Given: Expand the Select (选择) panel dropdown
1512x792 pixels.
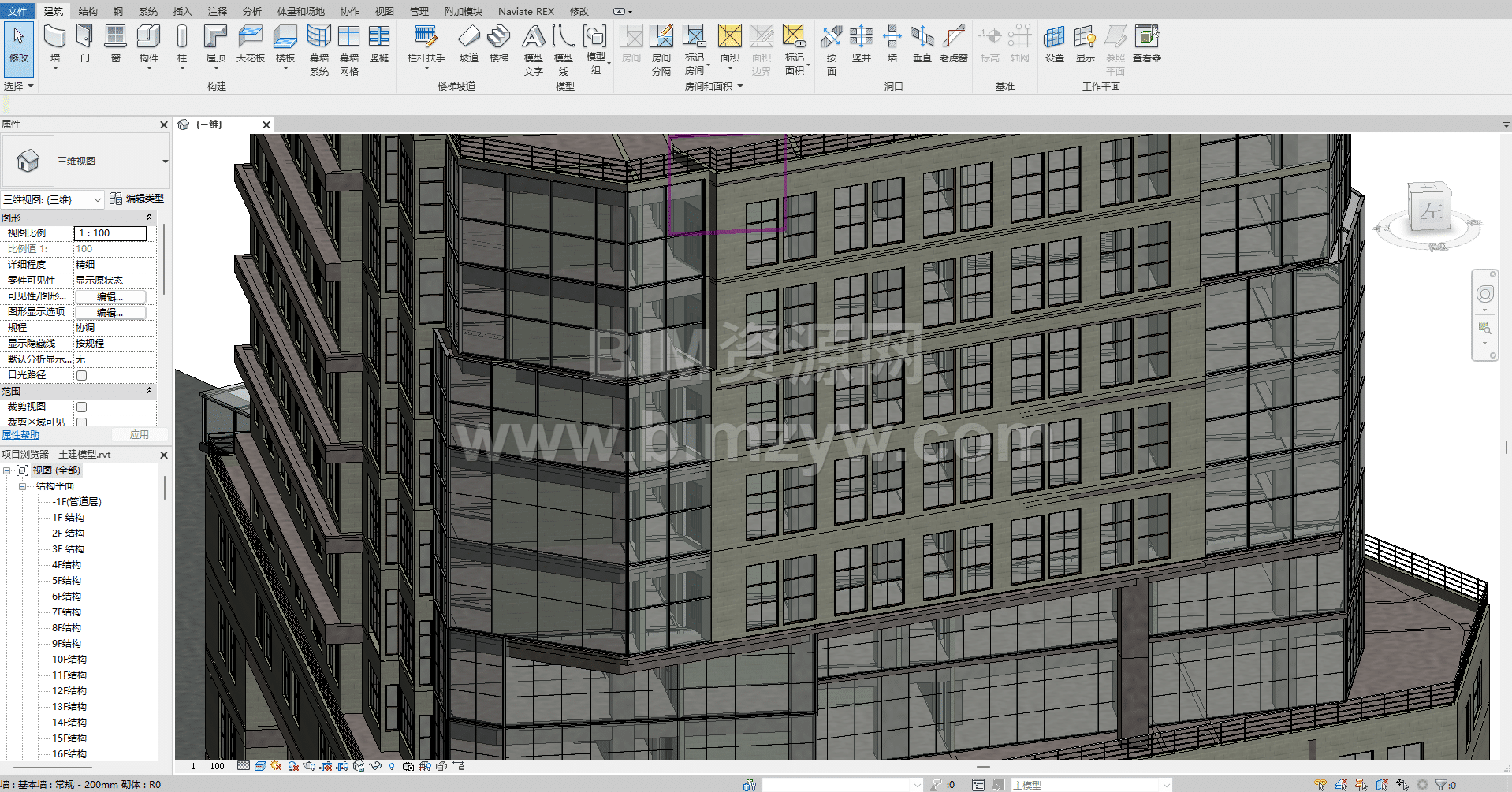Looking at the screenshot, I should (19, 86).
